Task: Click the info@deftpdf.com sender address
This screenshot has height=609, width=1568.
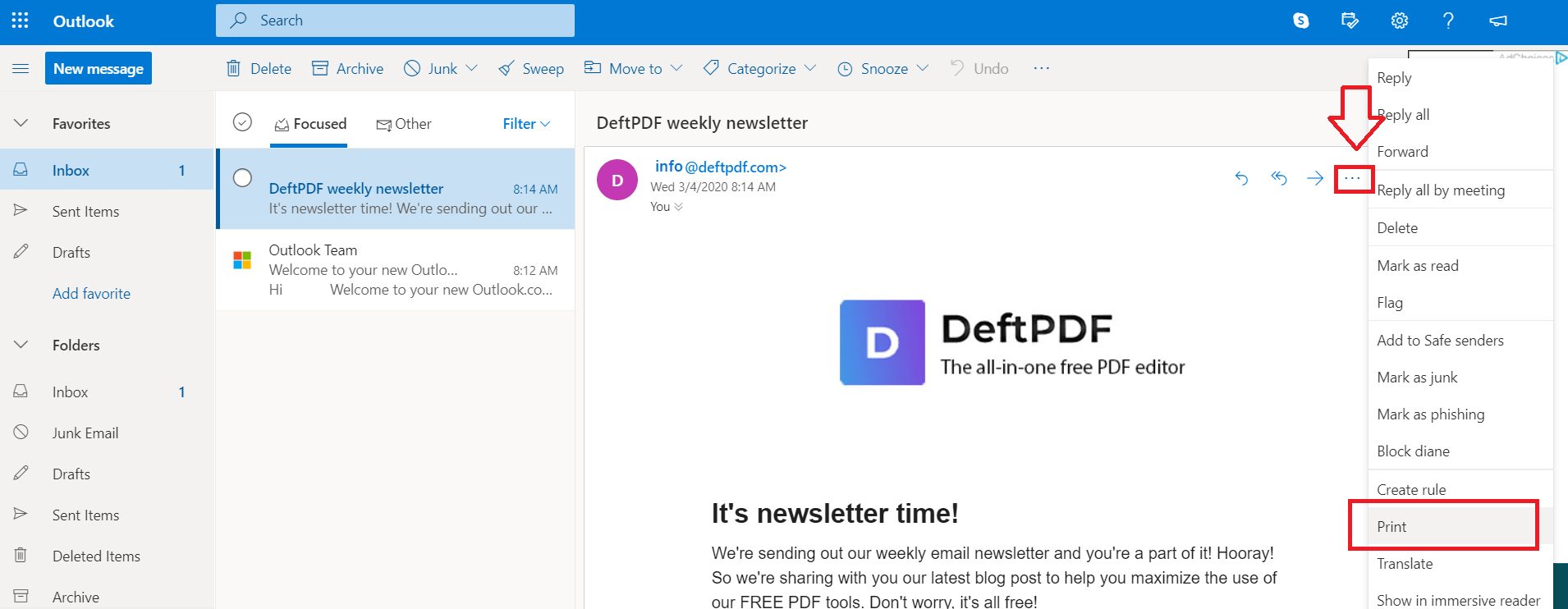Action: pos(721,167)
